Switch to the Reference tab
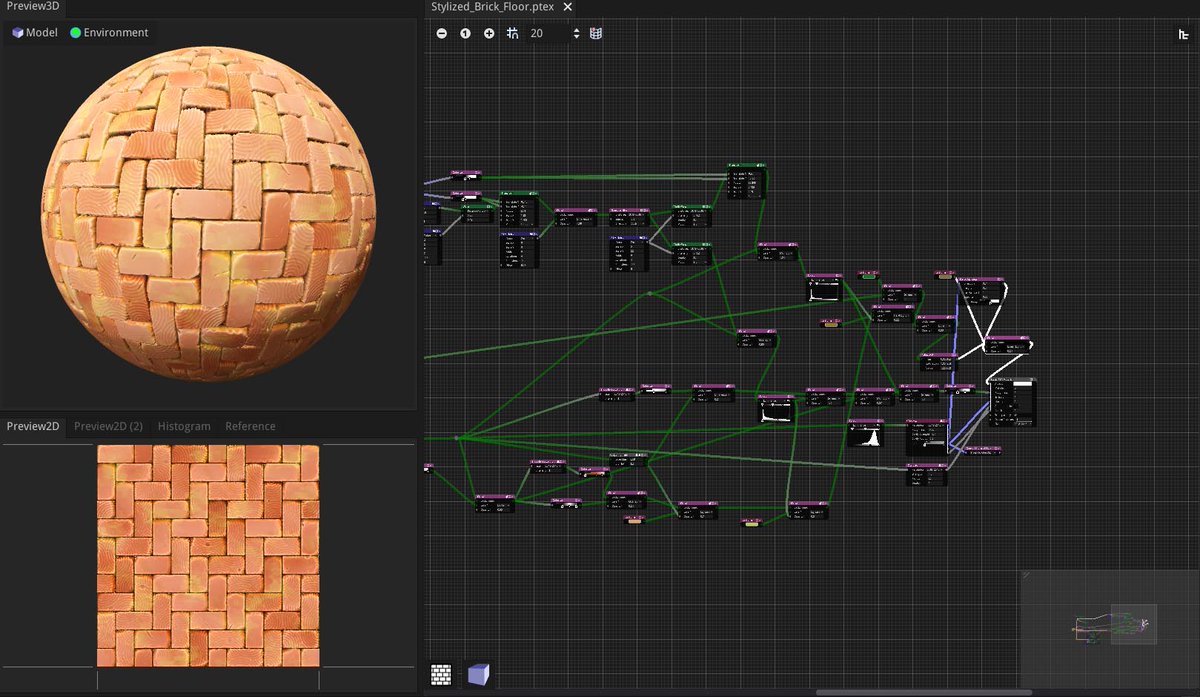This screenshot has width=1200, height=697. click(249, 426)
